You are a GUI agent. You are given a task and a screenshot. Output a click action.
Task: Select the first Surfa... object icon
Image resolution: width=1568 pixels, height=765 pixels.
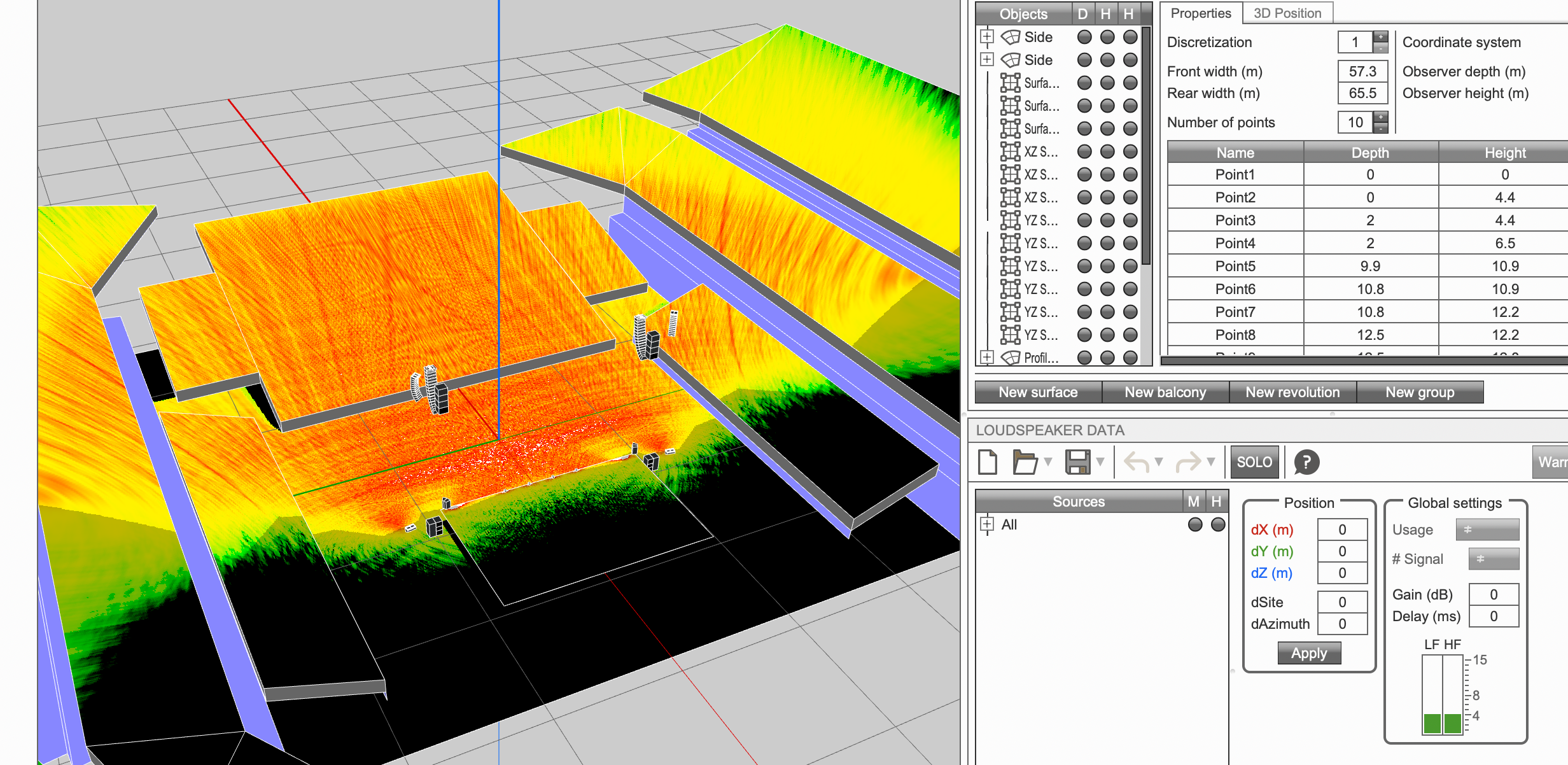point(1010,83)
